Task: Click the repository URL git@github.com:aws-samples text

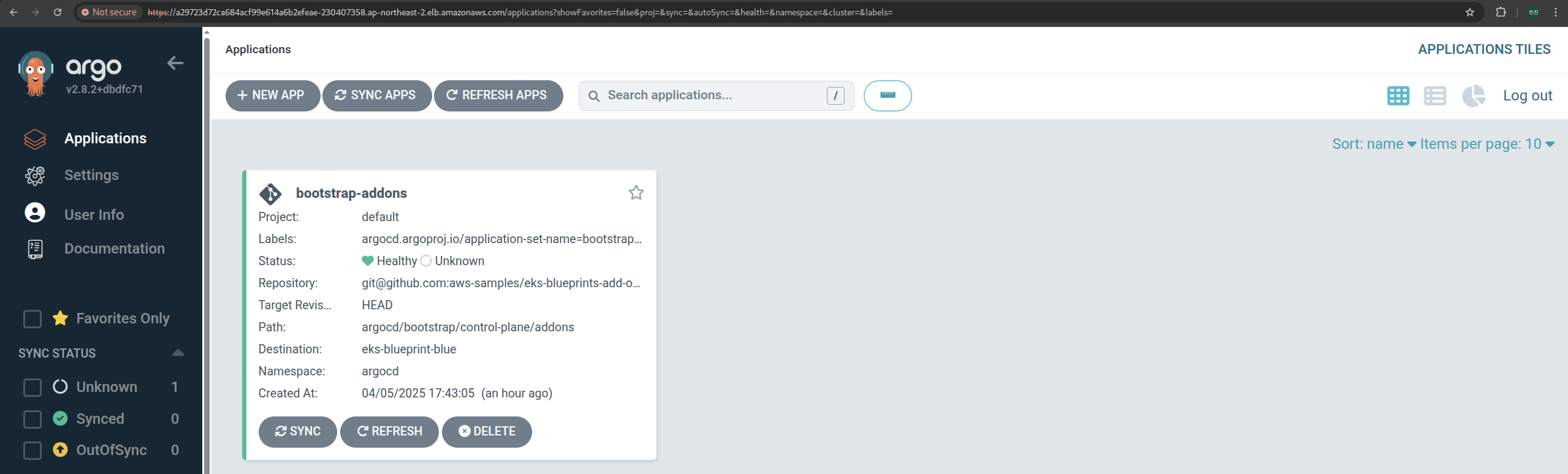Action: tap(501, 283)
